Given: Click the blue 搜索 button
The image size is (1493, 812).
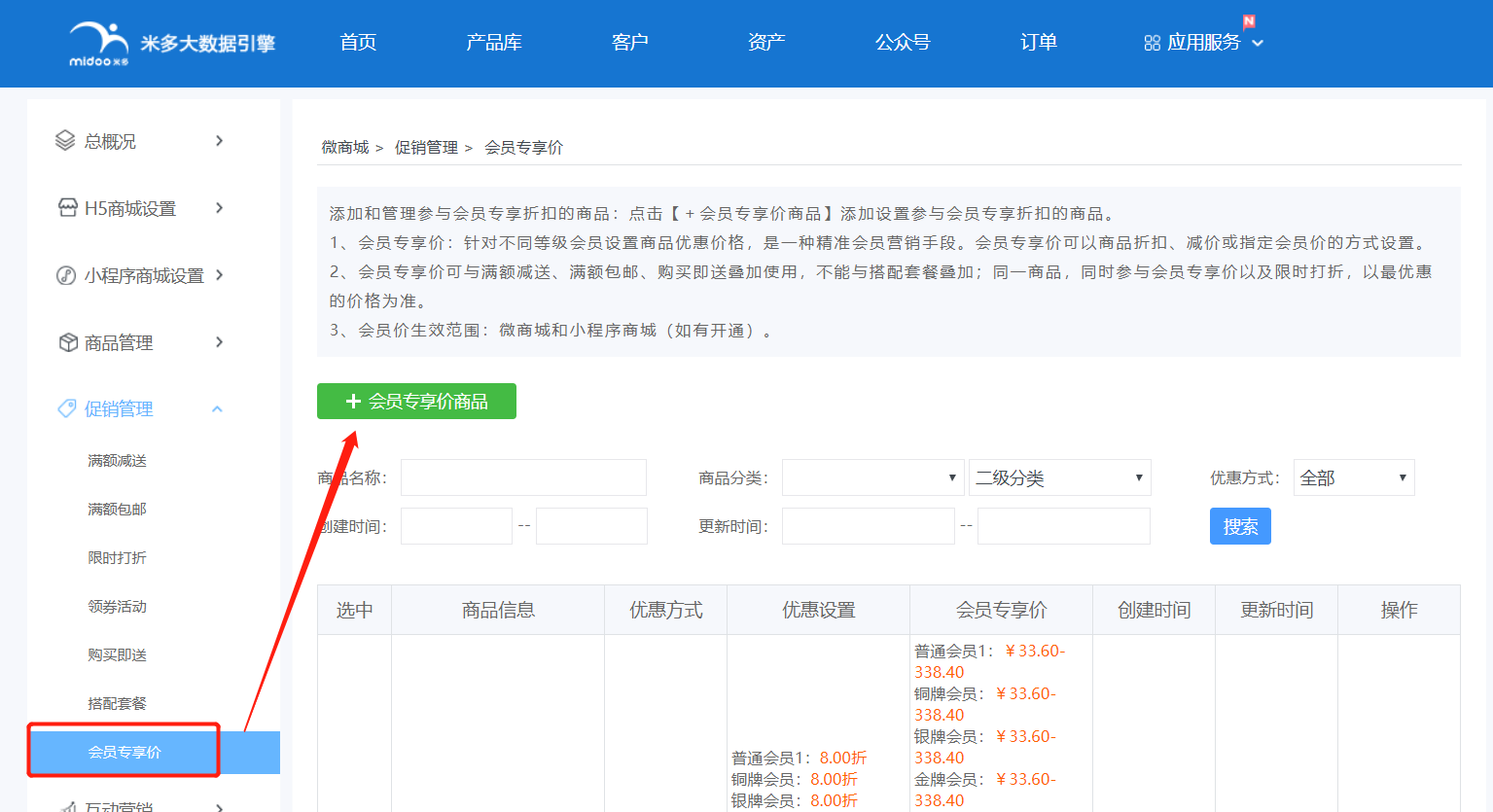Looking at the screenshot, I should tap(1240, 526).
